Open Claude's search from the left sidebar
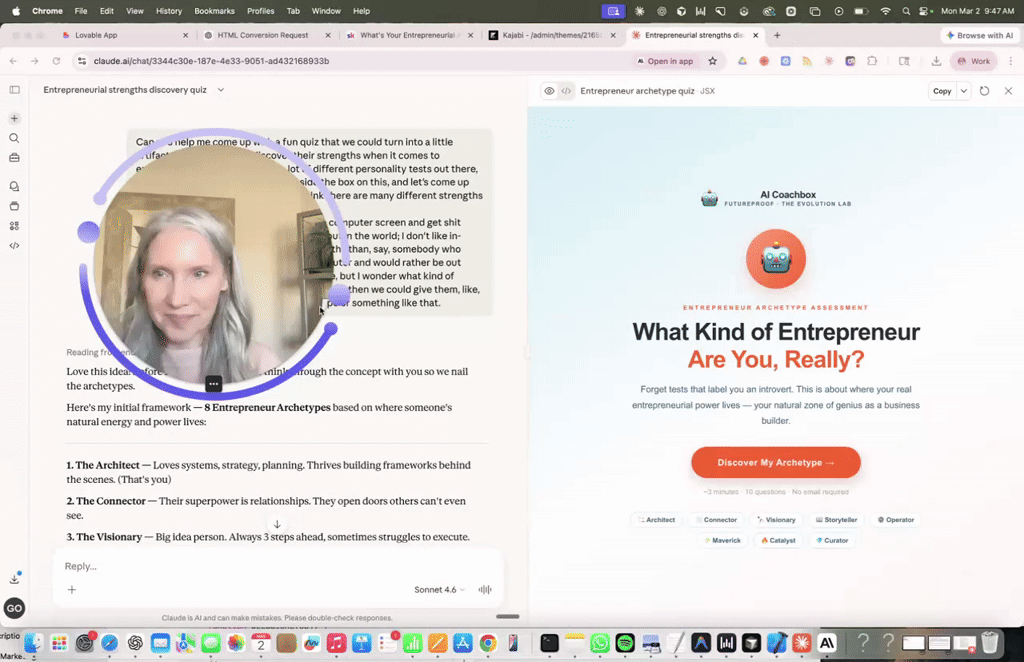Viewport: 1024px width, 662px height. (x=14, y=139)
